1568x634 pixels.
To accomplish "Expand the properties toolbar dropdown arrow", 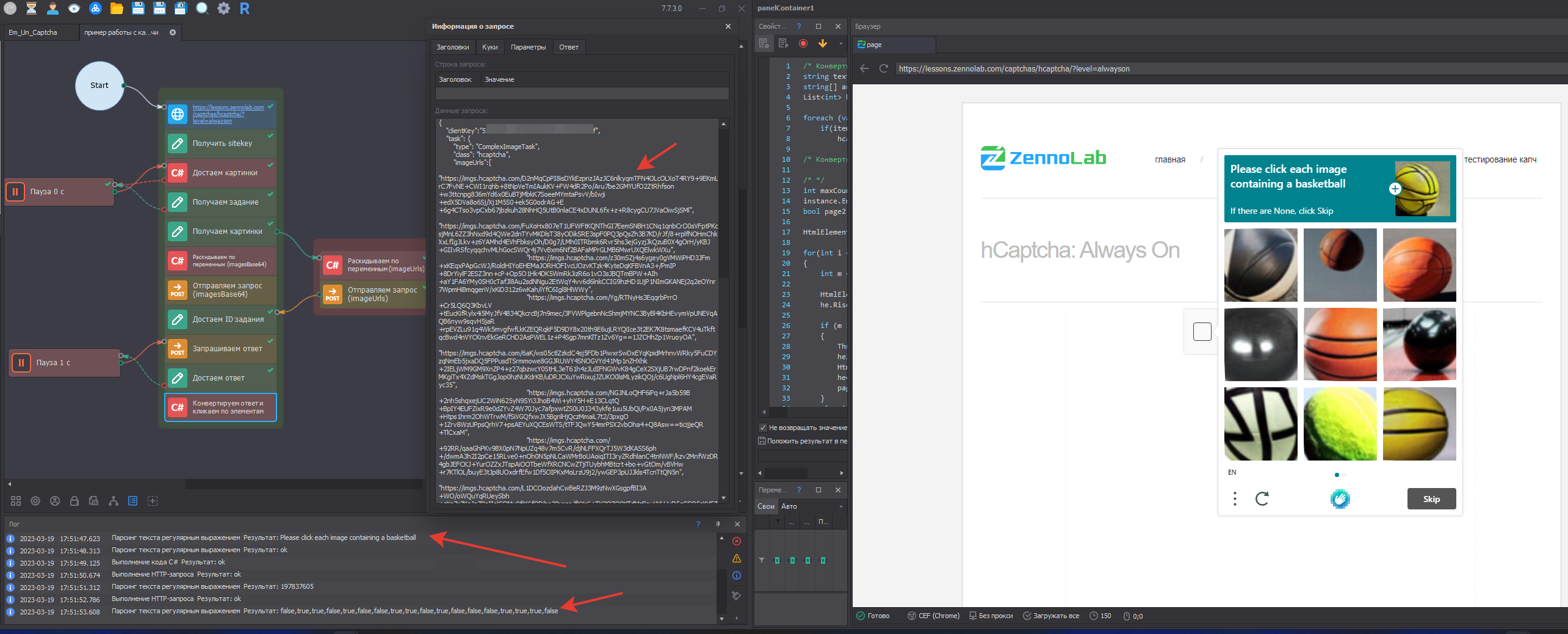I will pos(840,43).
